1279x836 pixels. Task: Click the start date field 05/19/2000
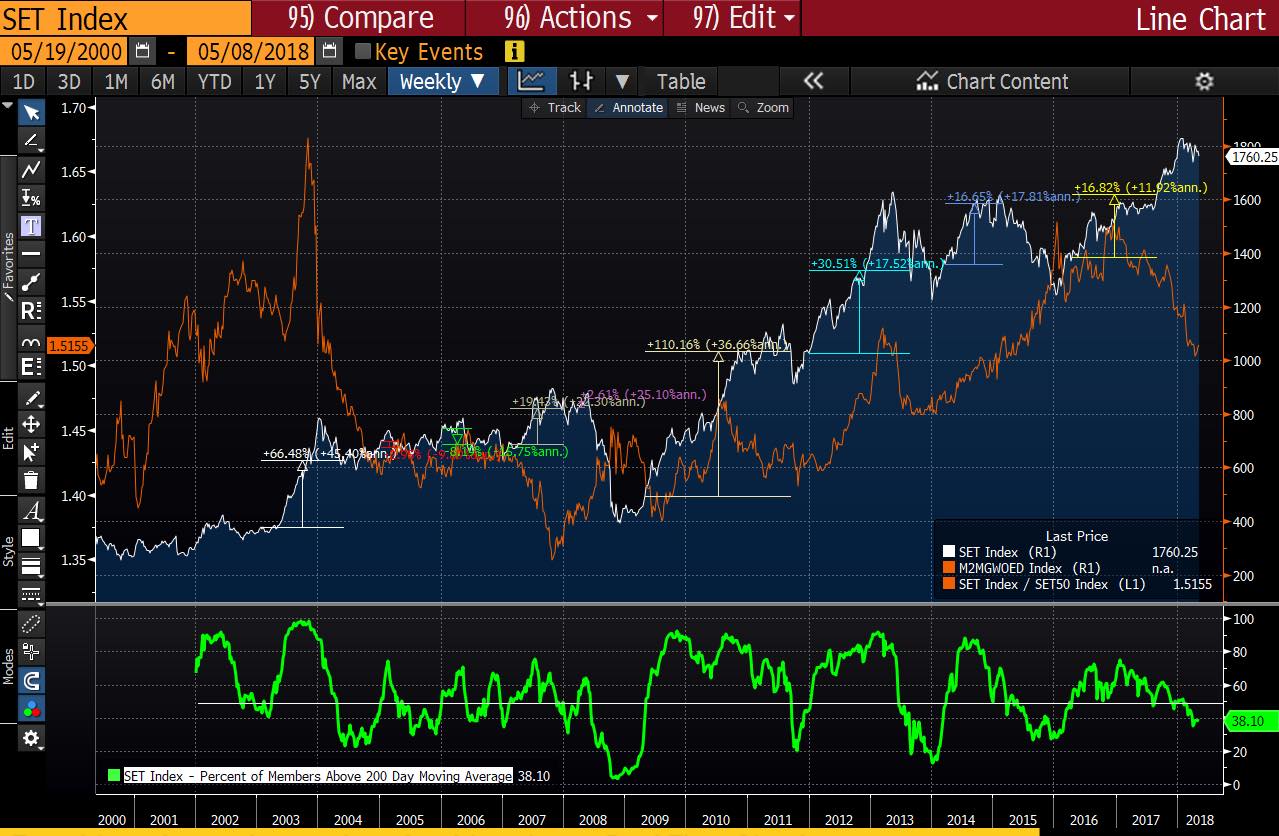[x=63, y=52]
